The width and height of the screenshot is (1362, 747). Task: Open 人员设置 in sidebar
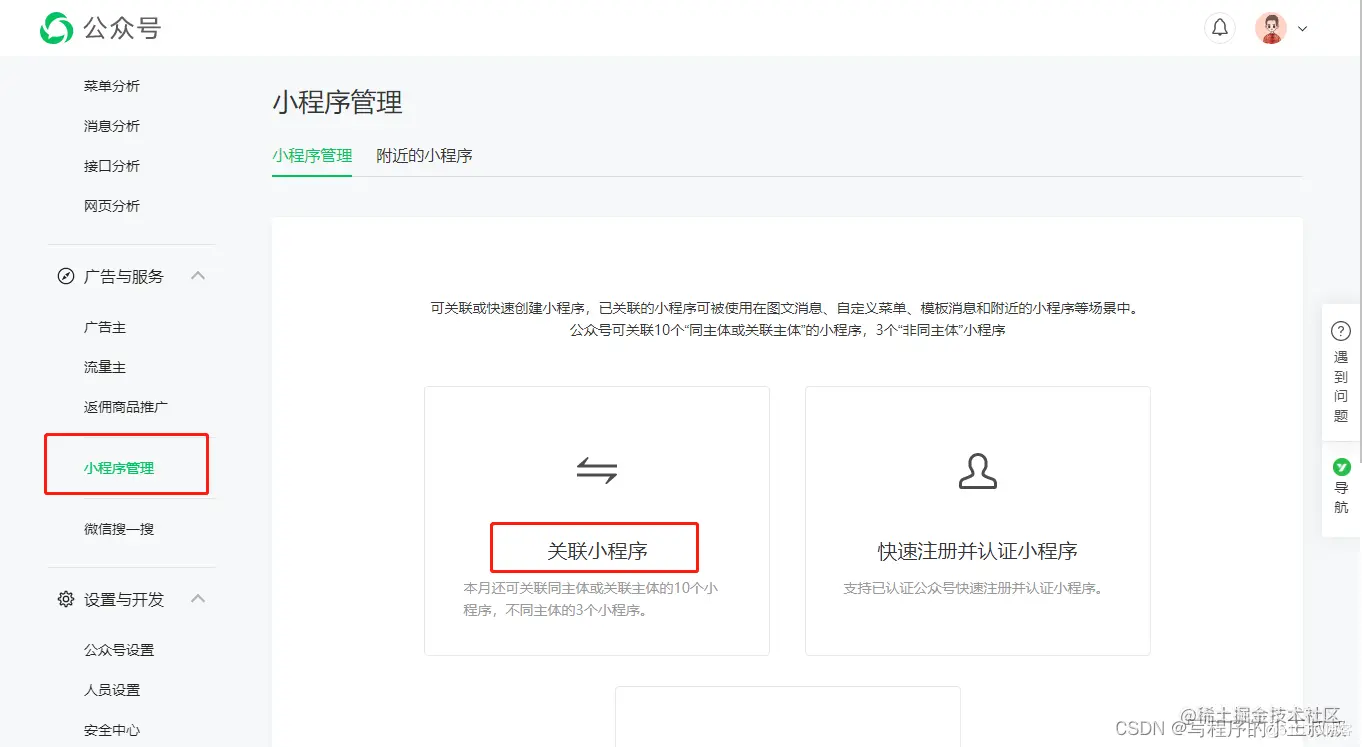coord(112,690)
